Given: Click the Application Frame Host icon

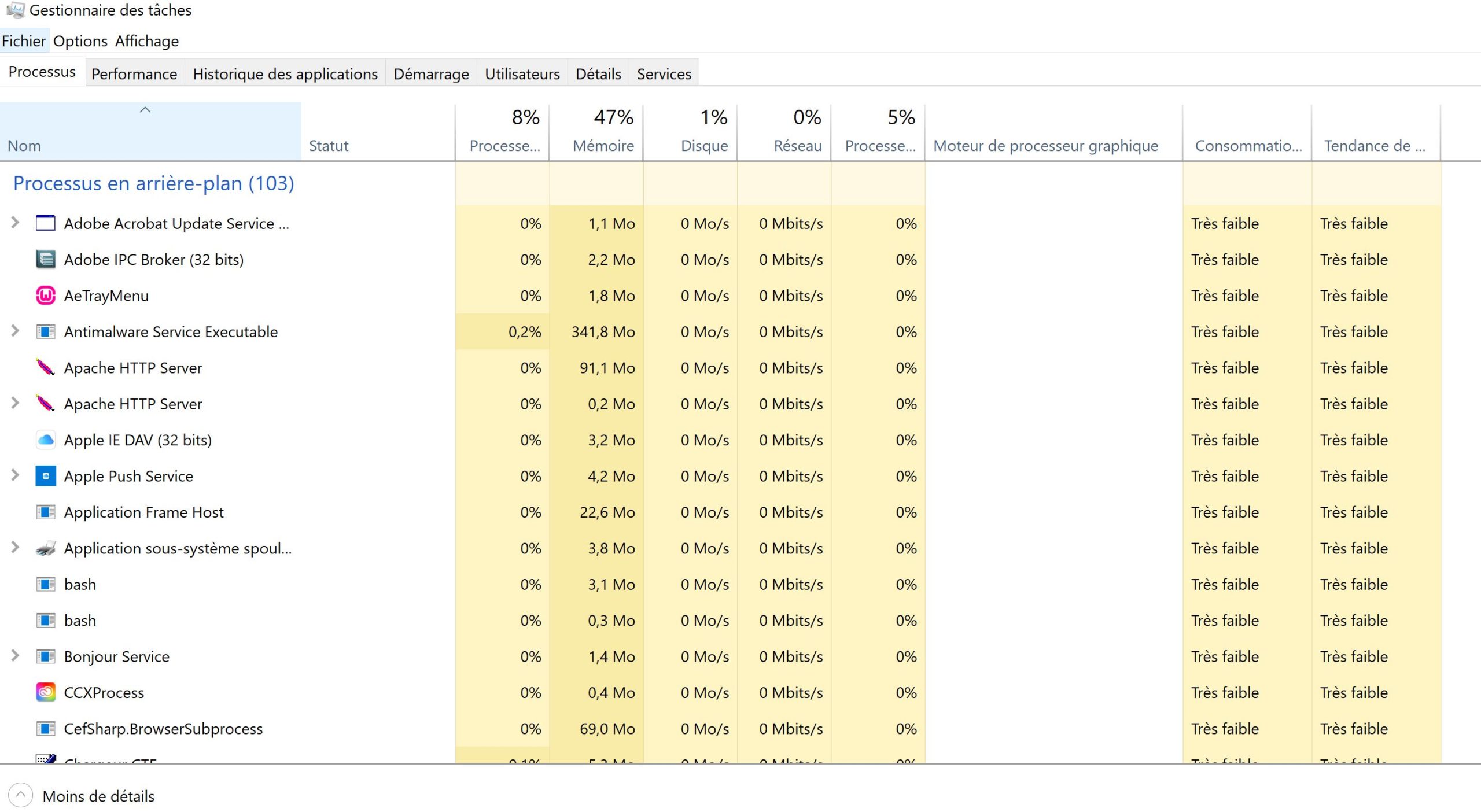Looking at the screenshot, I should coord(46,512).
